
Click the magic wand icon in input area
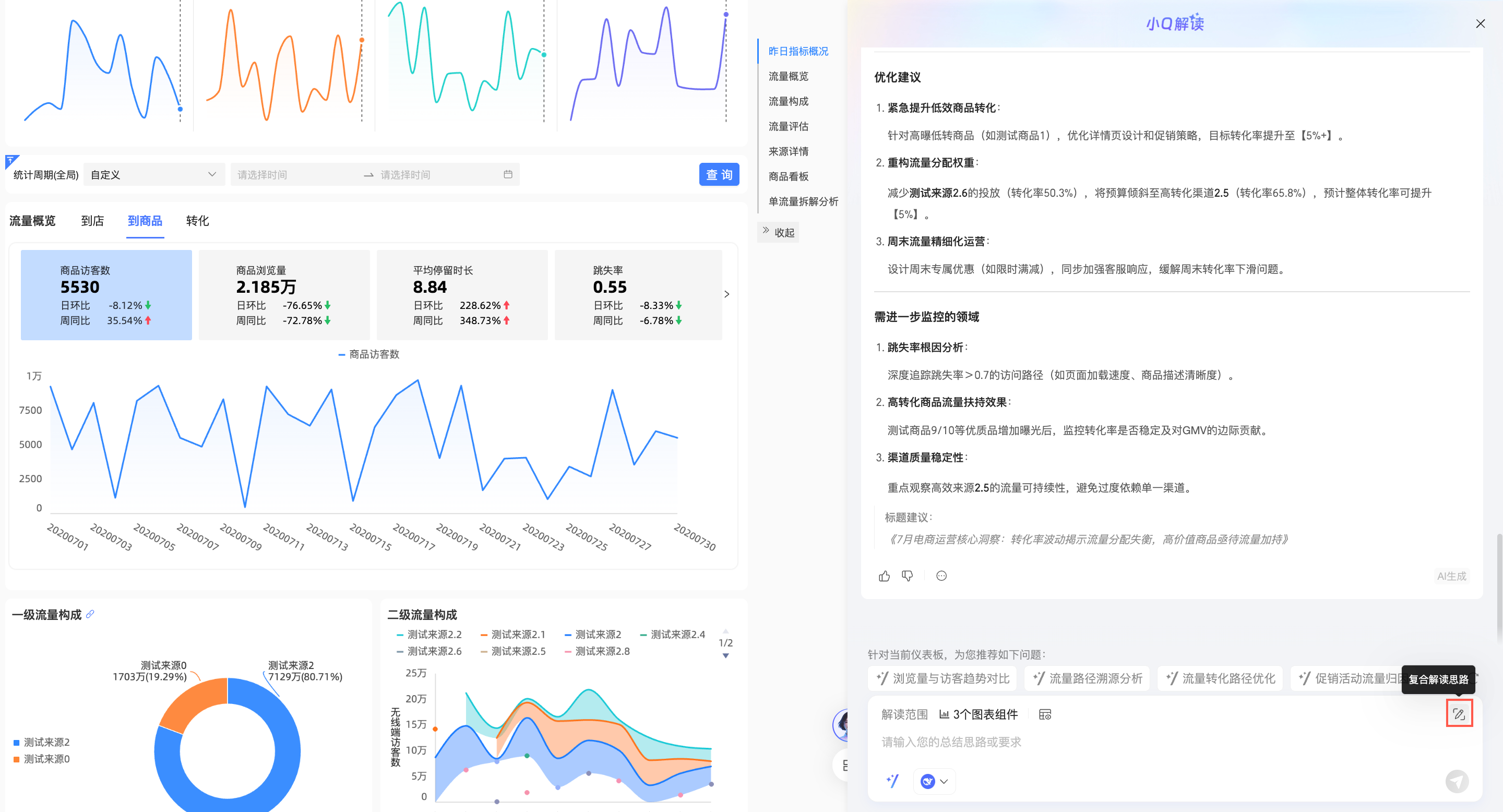[893, 781]
